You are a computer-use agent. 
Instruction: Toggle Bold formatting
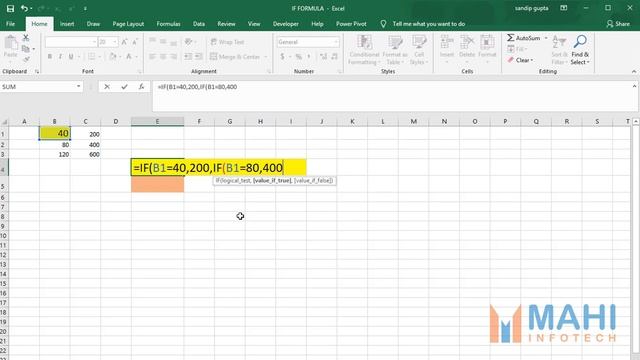(x=49, y=56)
